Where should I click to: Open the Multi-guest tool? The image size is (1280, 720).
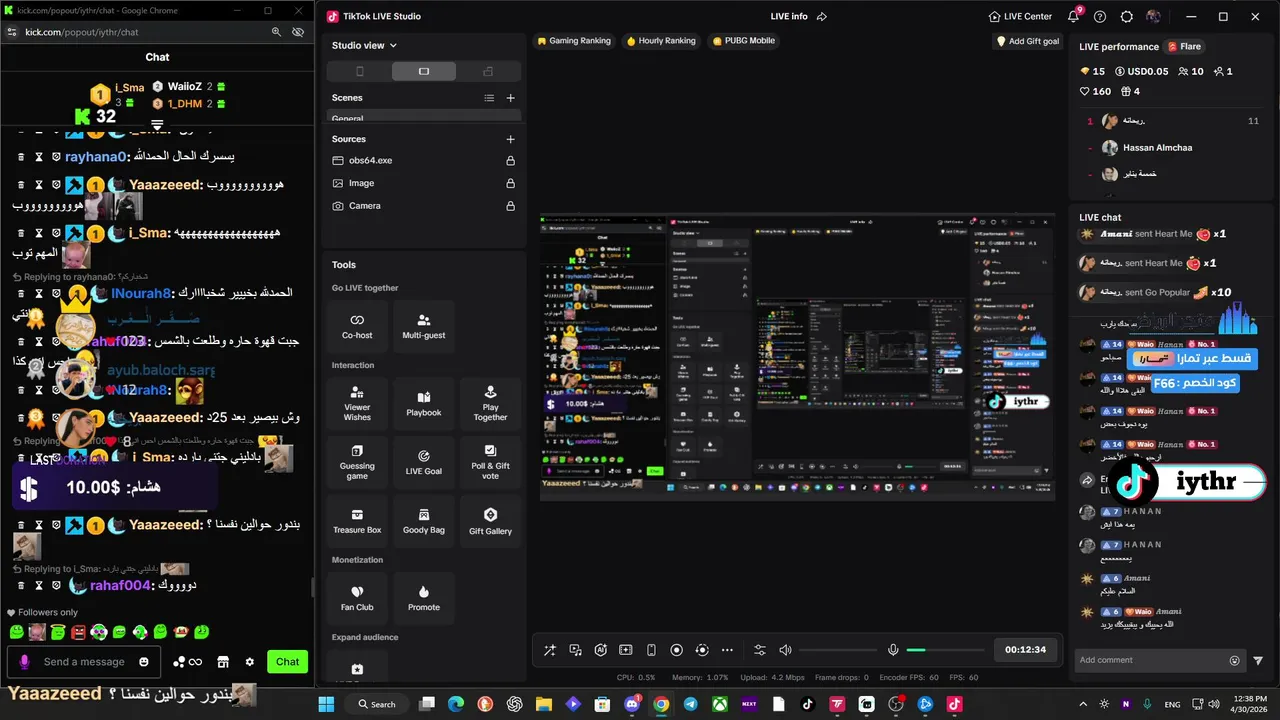[x=424, y=326]
